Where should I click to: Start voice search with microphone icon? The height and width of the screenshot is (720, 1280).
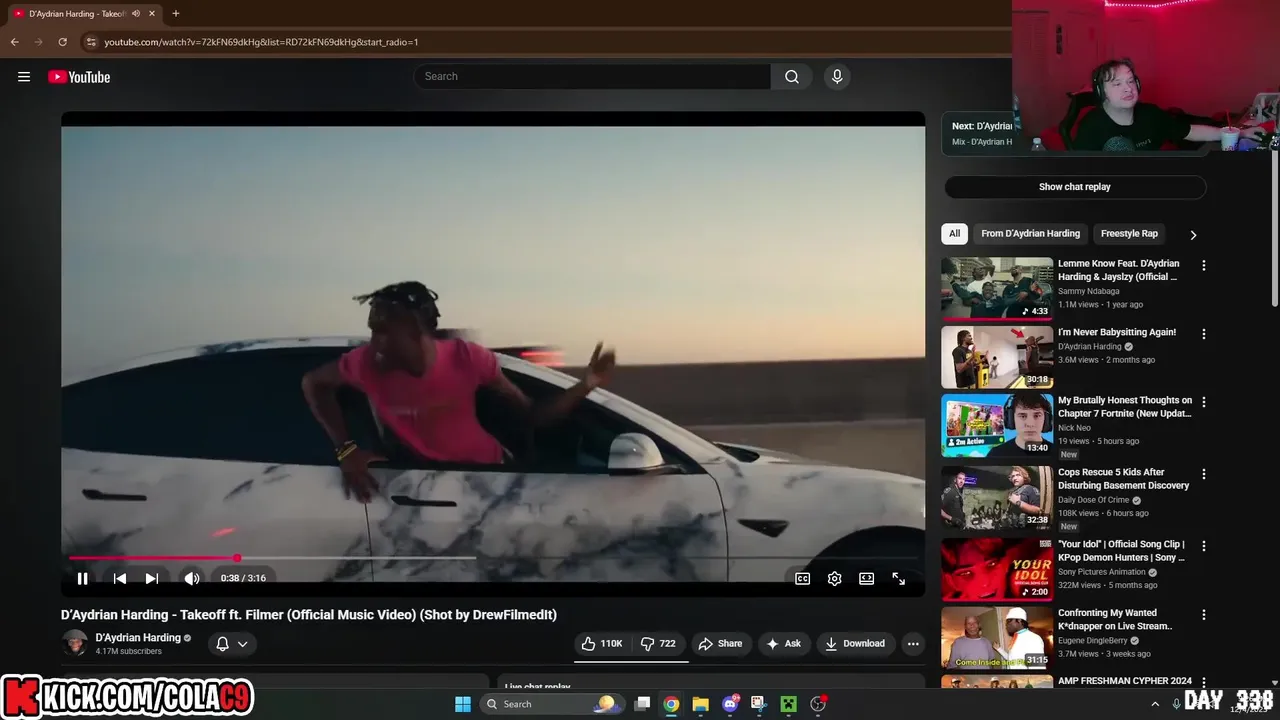point(837,77)
